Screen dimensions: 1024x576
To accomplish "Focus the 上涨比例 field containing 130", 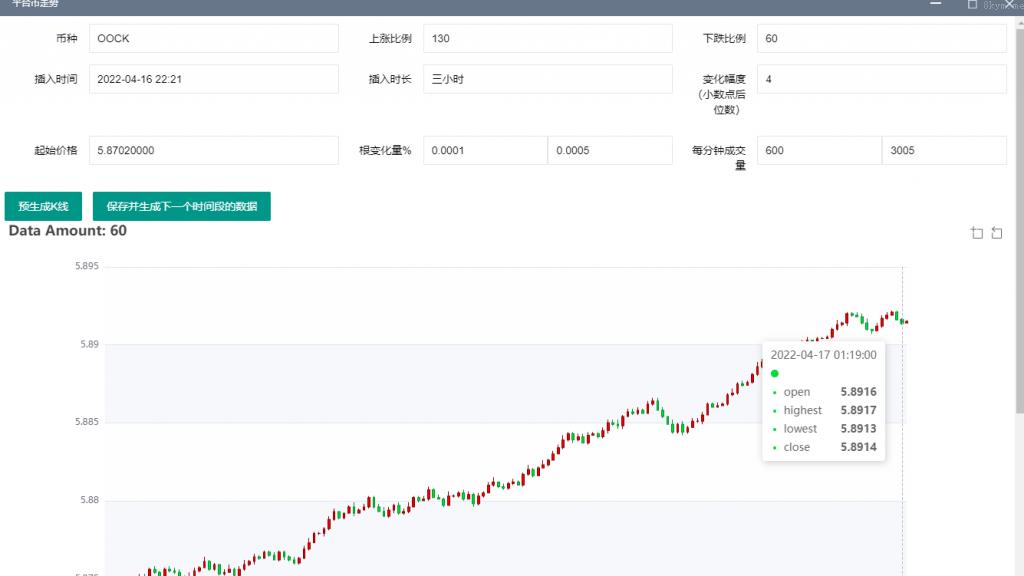I will click(547, 39).
